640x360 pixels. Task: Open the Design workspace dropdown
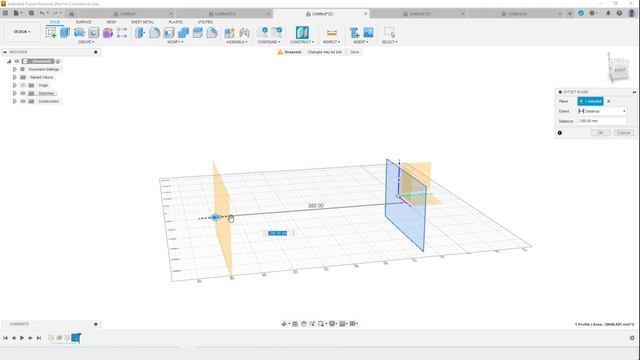pyautogui.click(x=22, y=31)
